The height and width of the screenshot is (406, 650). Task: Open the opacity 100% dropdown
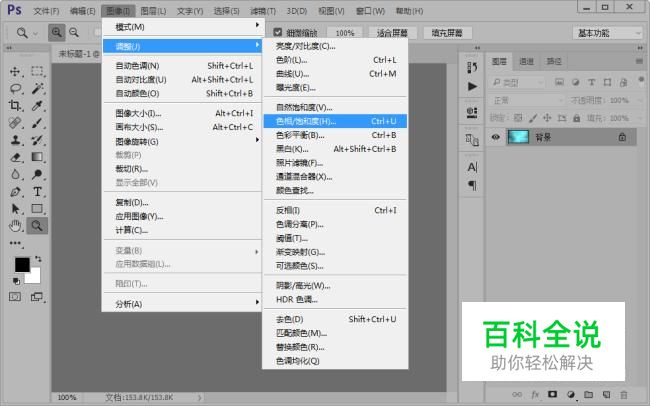coord(641,100)
